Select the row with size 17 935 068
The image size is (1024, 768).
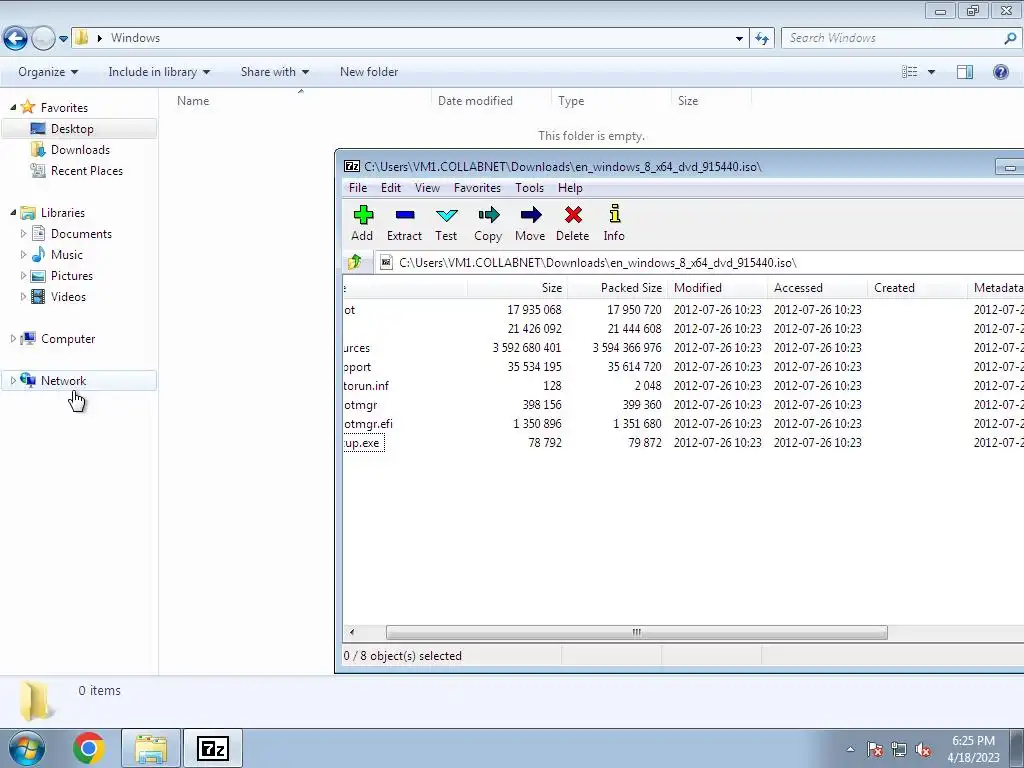(683, 310)
